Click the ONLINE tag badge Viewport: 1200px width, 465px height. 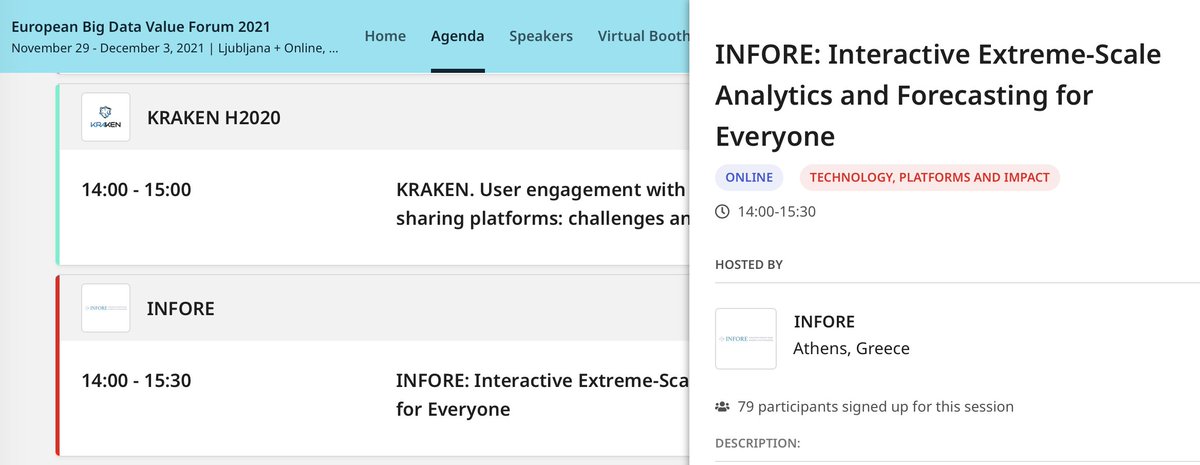[x=749, y=177]
